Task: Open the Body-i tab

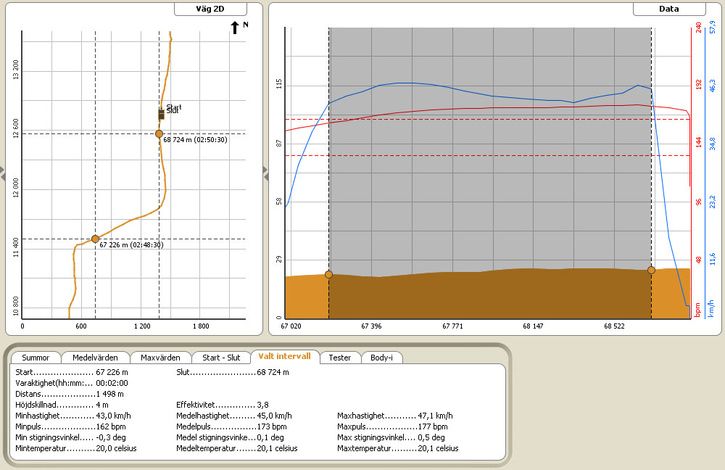Action: tap(381, 358)
